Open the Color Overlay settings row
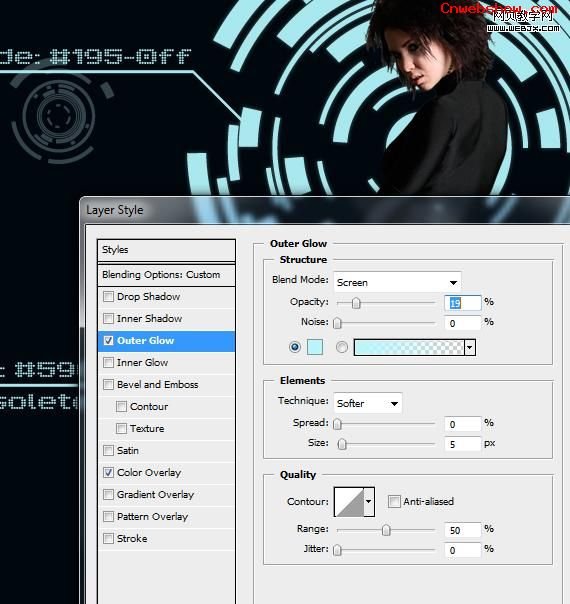 click(x=166, y=473)
